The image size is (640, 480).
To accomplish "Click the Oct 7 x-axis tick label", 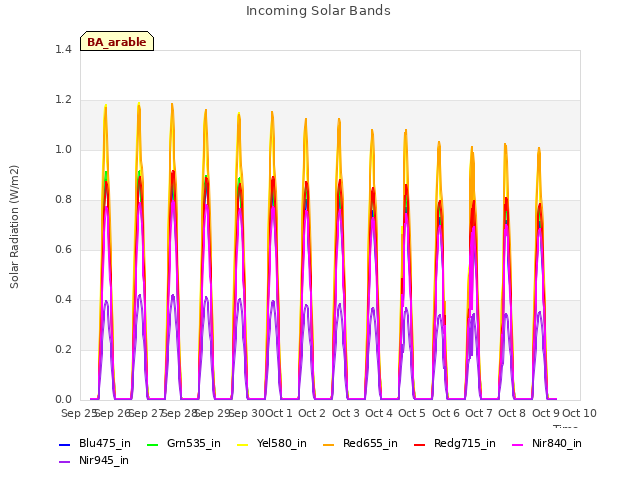I will (479, 413).
